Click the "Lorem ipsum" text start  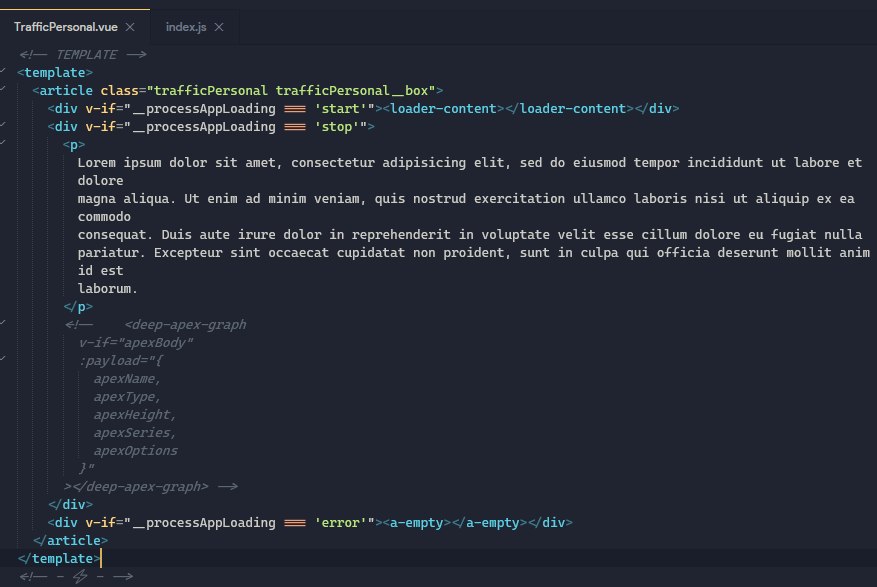120,163
